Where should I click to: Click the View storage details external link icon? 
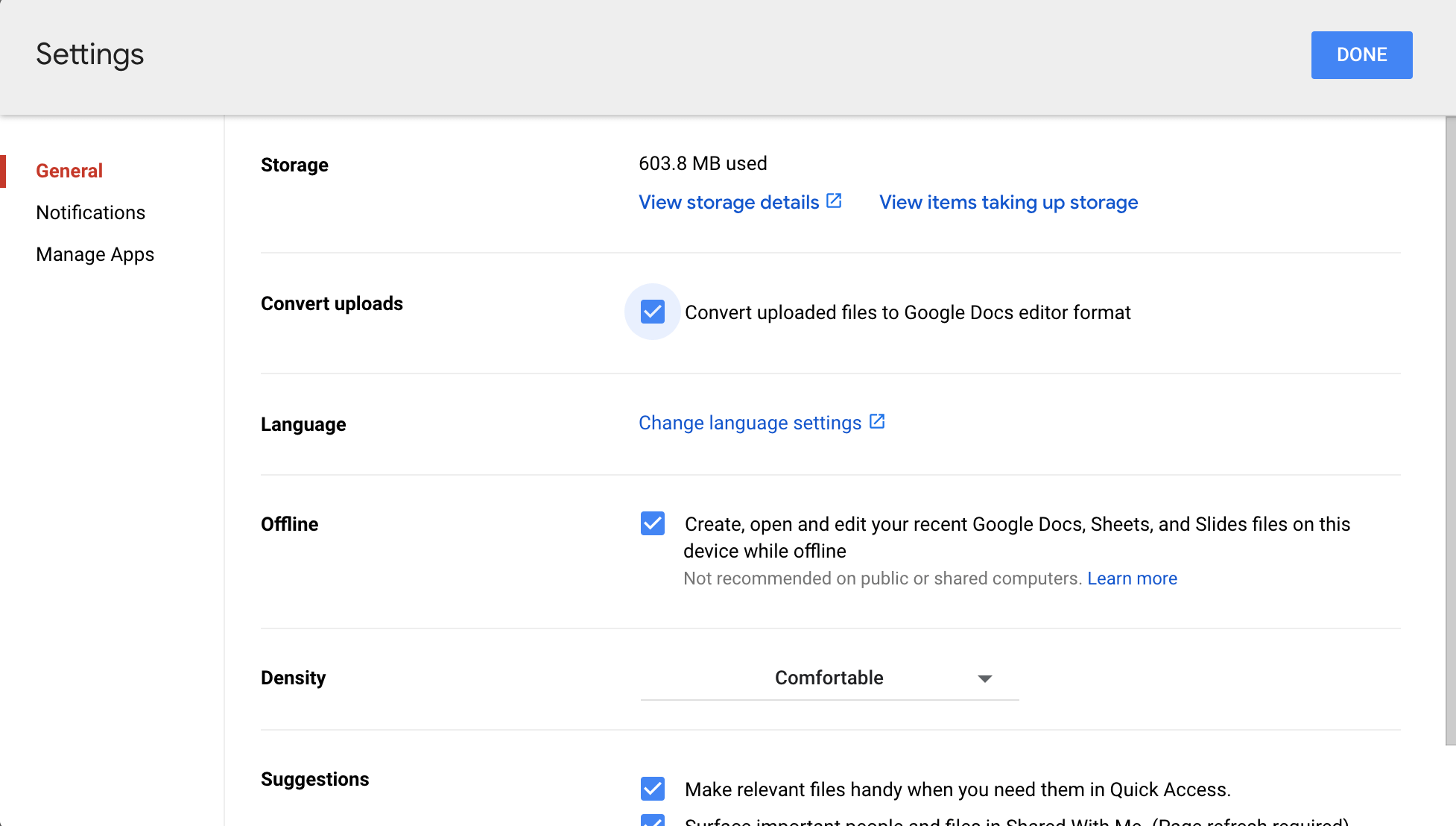tap(835, 201)
